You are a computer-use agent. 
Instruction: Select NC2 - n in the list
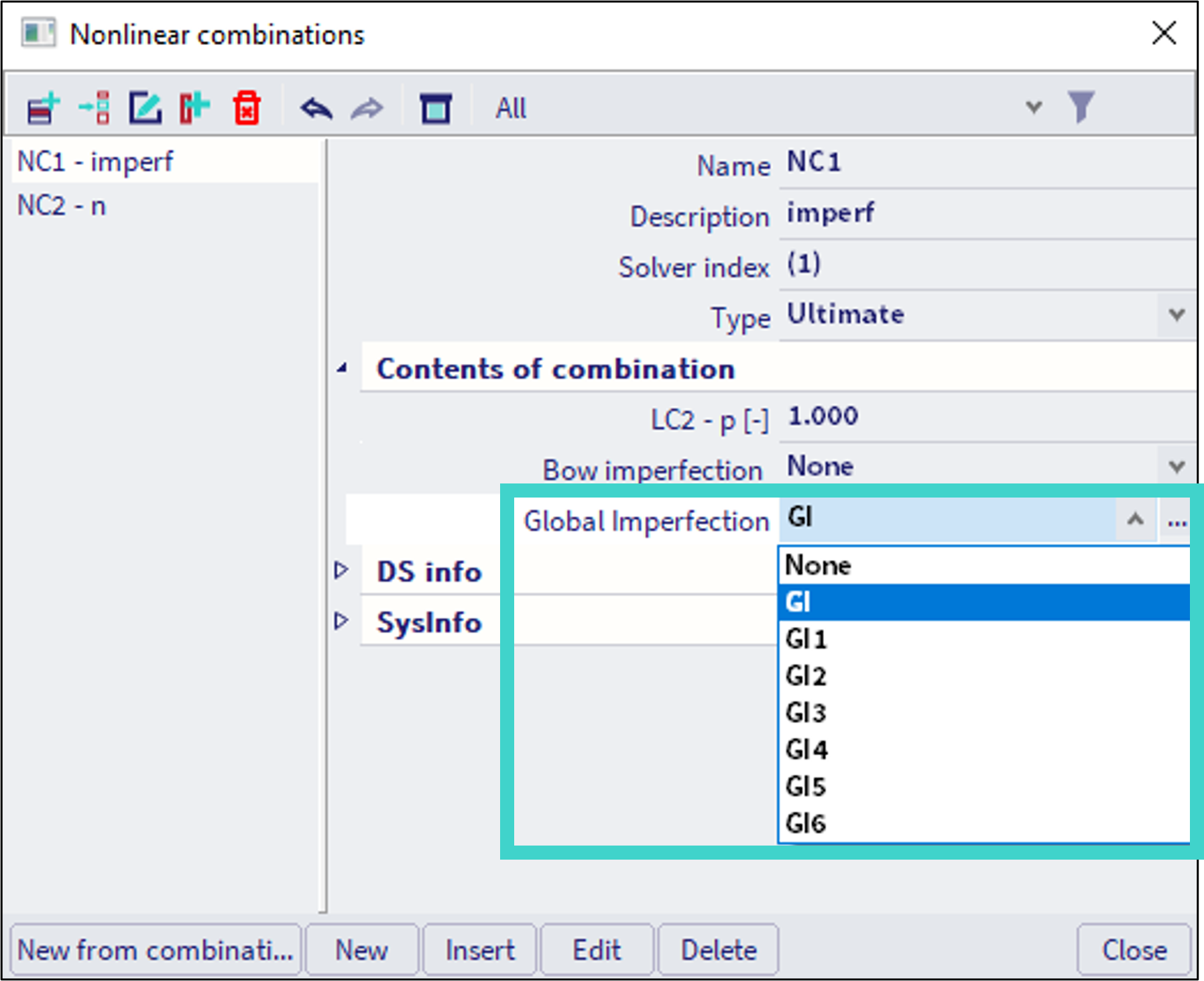pyautogui.click(x=62, y=206)
